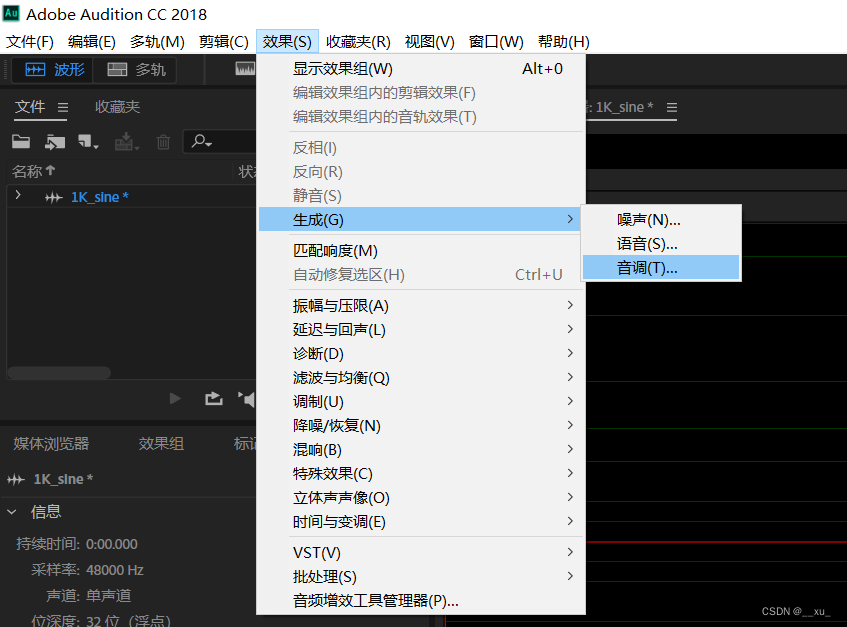Click the 1K_sine * properties panel title
The image size is (847, 627).
coord(63,479)
